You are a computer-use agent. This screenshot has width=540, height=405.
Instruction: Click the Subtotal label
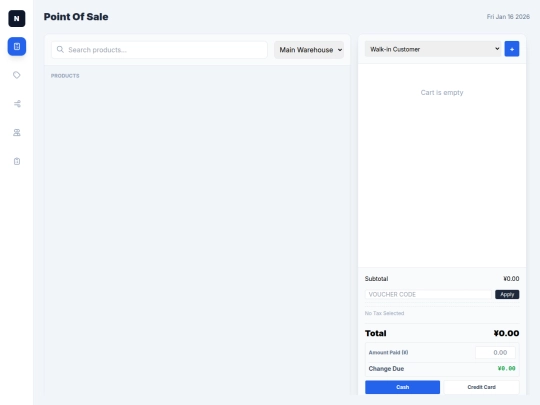click(x=376, y=279)
